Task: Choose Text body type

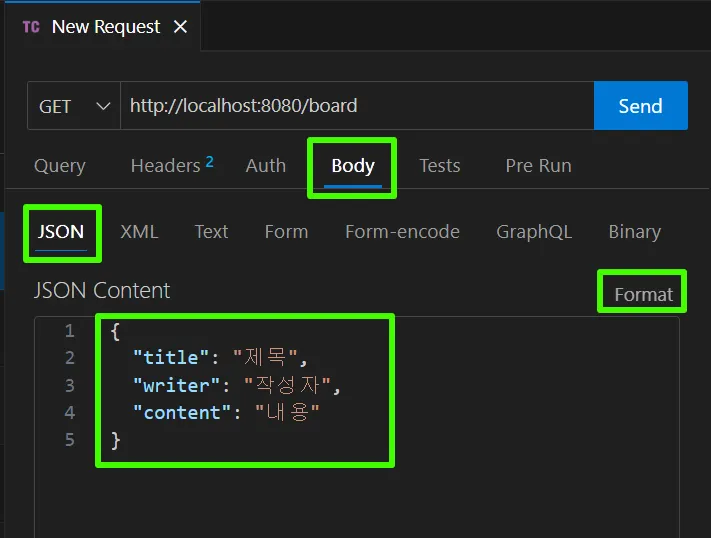Action: click(211, 232)
